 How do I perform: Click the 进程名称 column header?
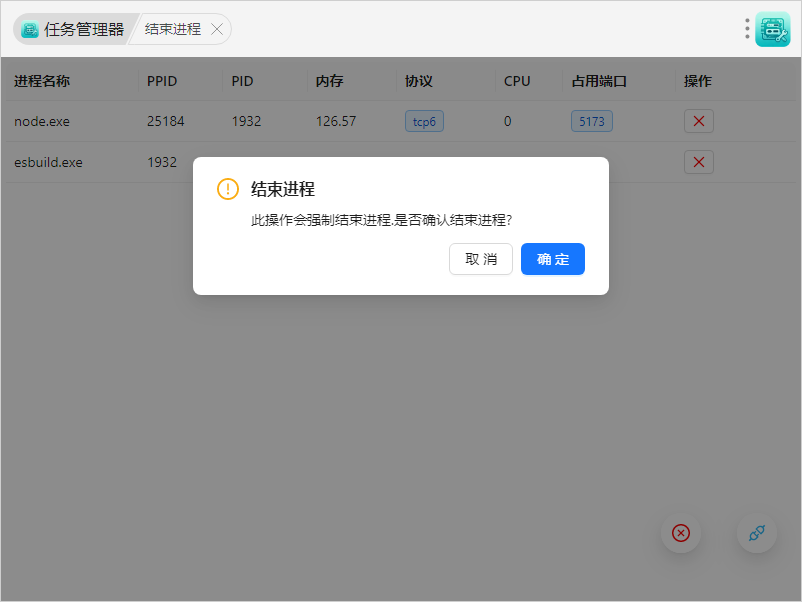click(42, 81)
